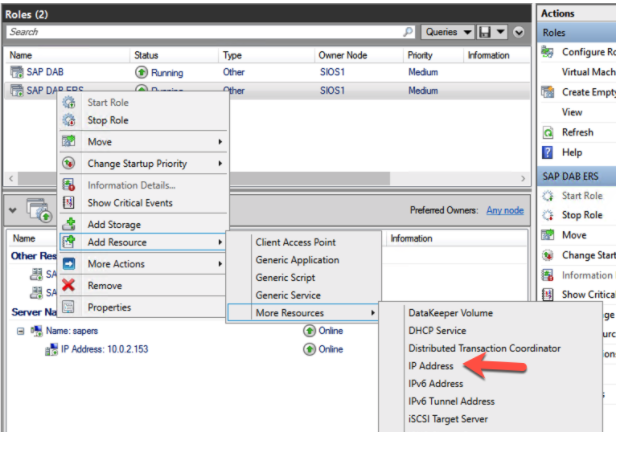The width and height of the screenshot is (633, 459).
Task: Click the red X Remove icon
Action: pos(69,285)
